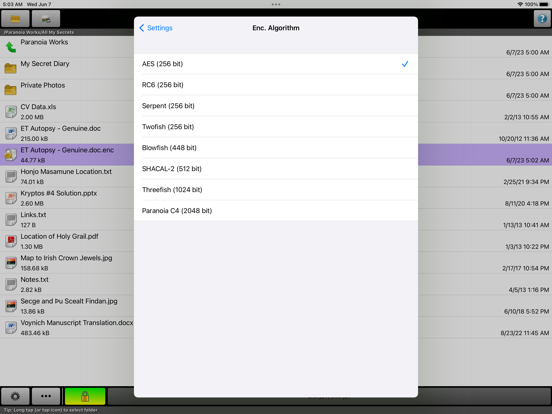Click the gear settings icon at bottom

[x=15, y=396]
